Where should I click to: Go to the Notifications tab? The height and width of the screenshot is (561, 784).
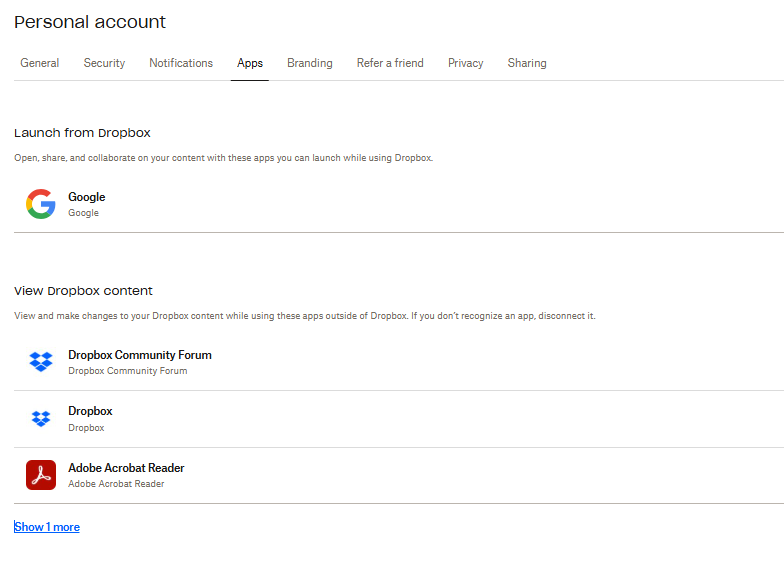pos(181,63)
